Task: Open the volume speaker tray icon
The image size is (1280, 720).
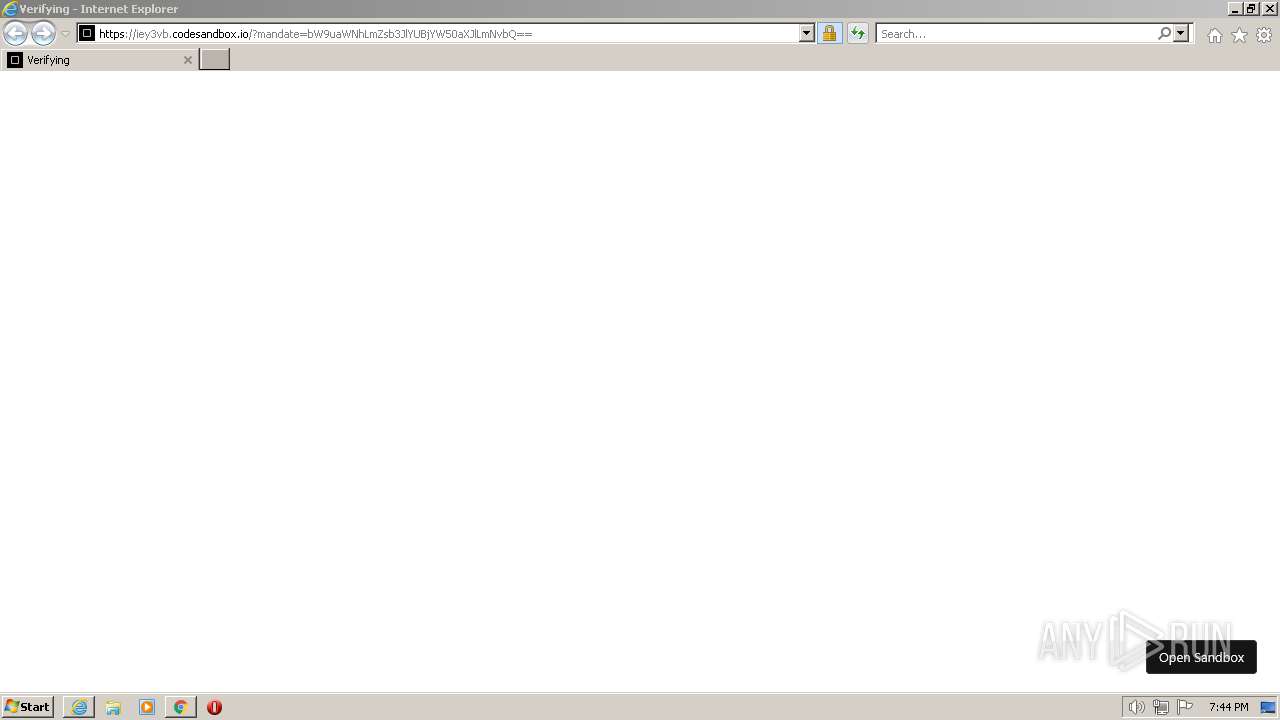Action: (x=1136, y=707)
